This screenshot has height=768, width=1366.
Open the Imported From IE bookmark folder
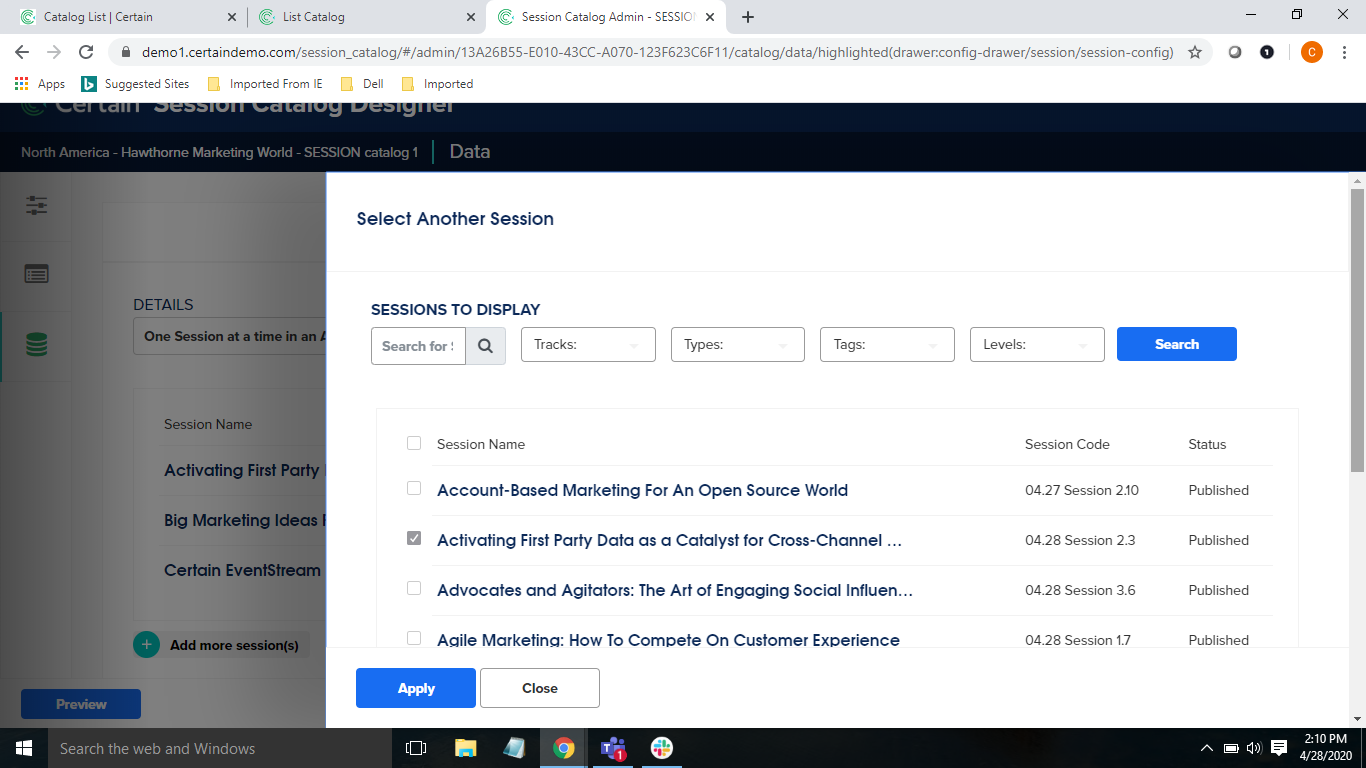(265, 84)
